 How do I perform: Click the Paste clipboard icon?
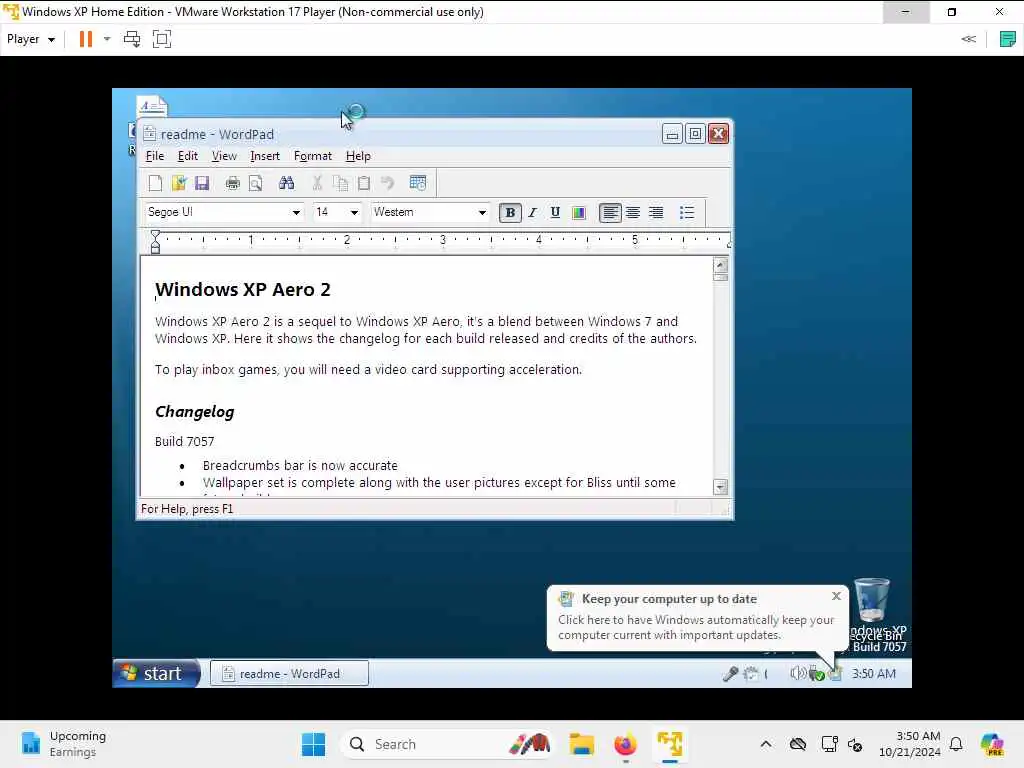click(364, 184)
